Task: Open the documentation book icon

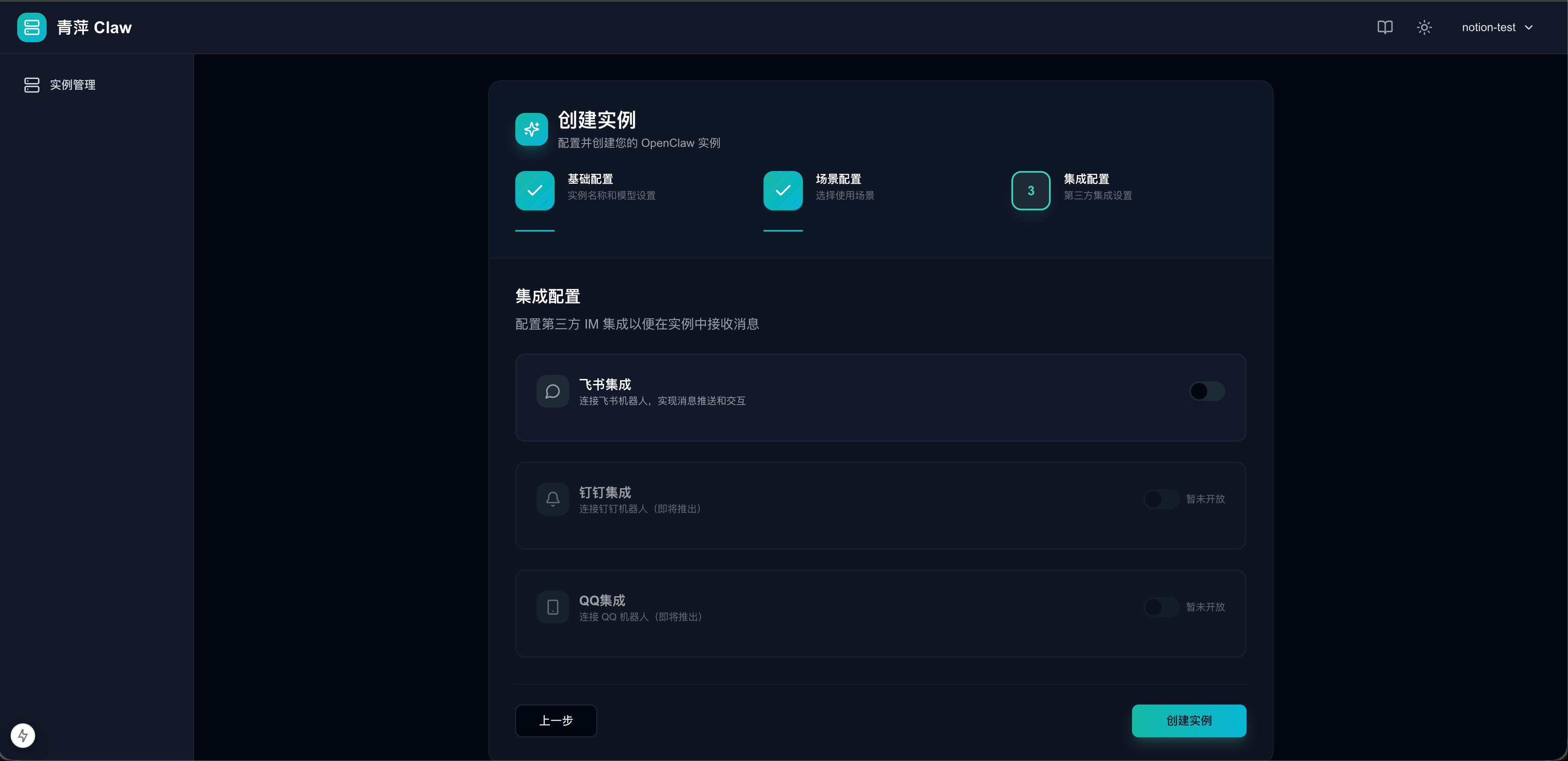Action: point(1385,27)
